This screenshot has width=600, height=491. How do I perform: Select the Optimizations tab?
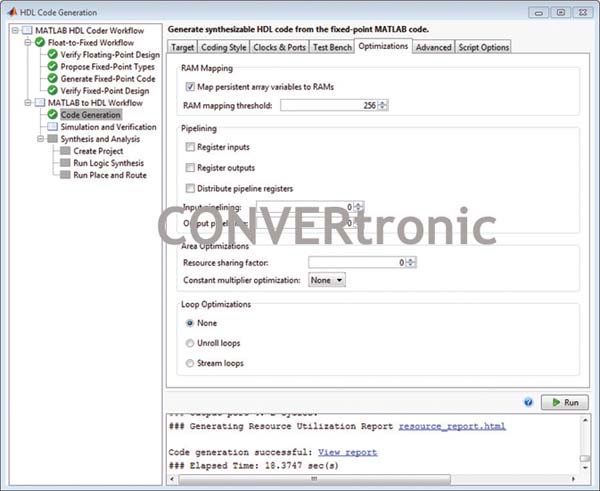383,46
